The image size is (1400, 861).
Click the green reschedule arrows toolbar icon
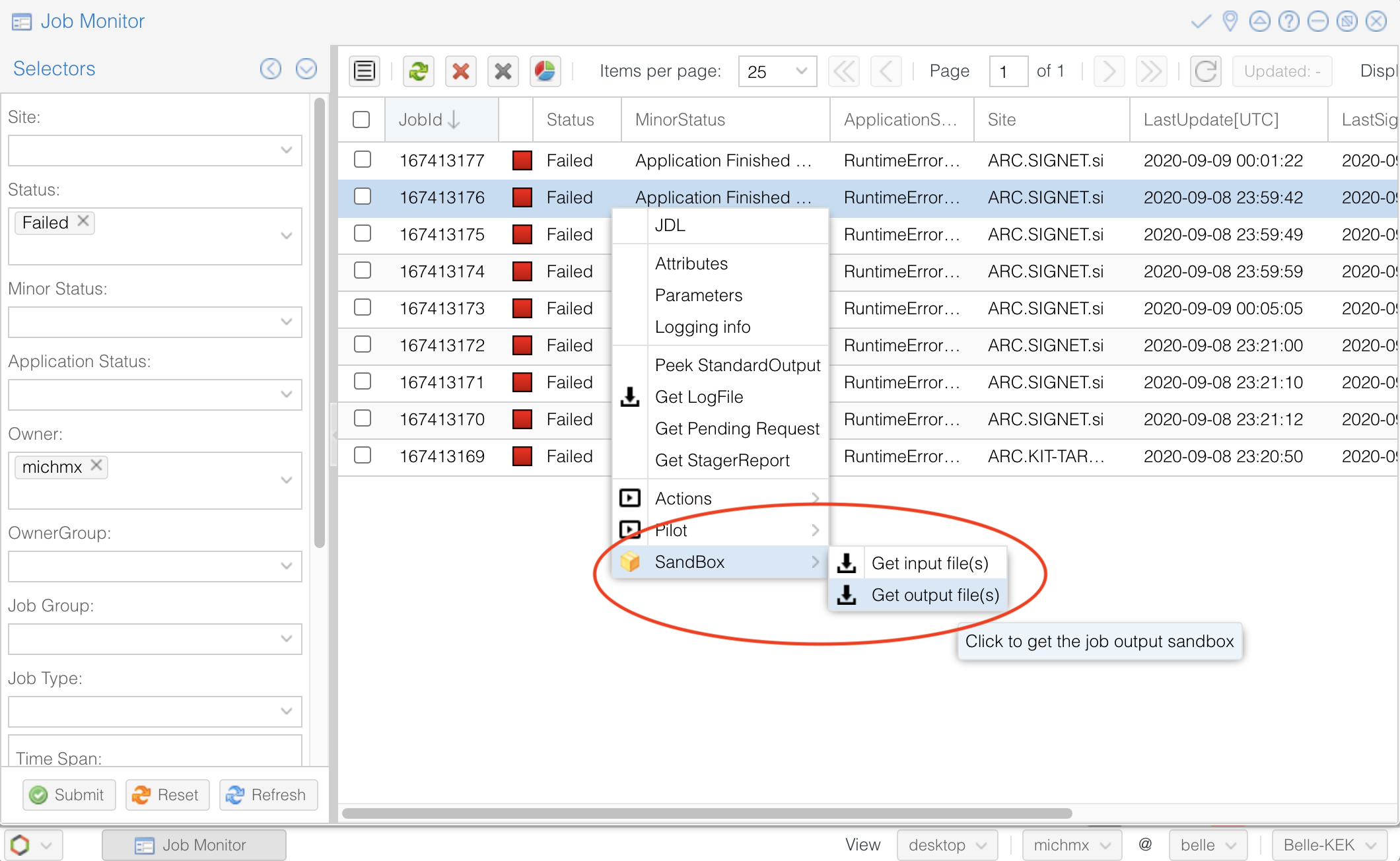tap(418, 71)
